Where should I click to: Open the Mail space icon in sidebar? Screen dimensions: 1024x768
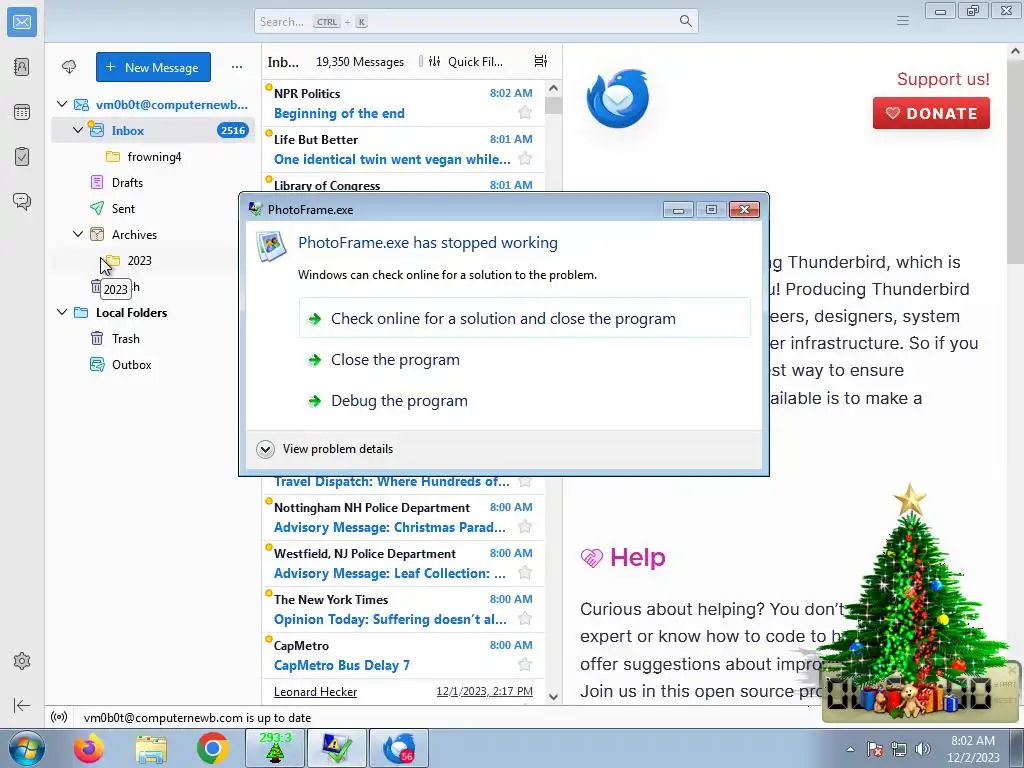[22, 22]
